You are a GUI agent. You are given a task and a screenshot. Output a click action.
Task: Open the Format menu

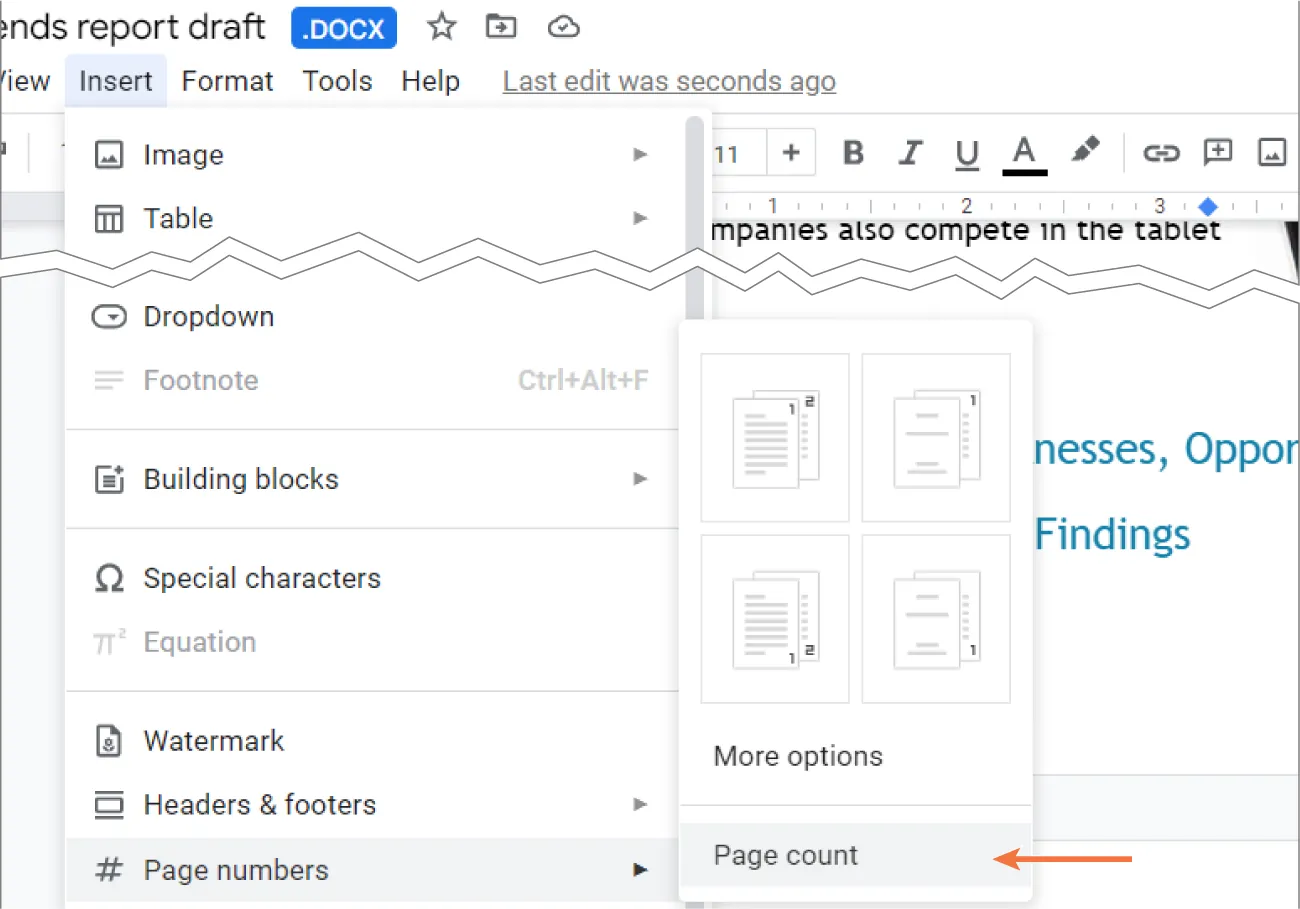[x=227, y=81]
